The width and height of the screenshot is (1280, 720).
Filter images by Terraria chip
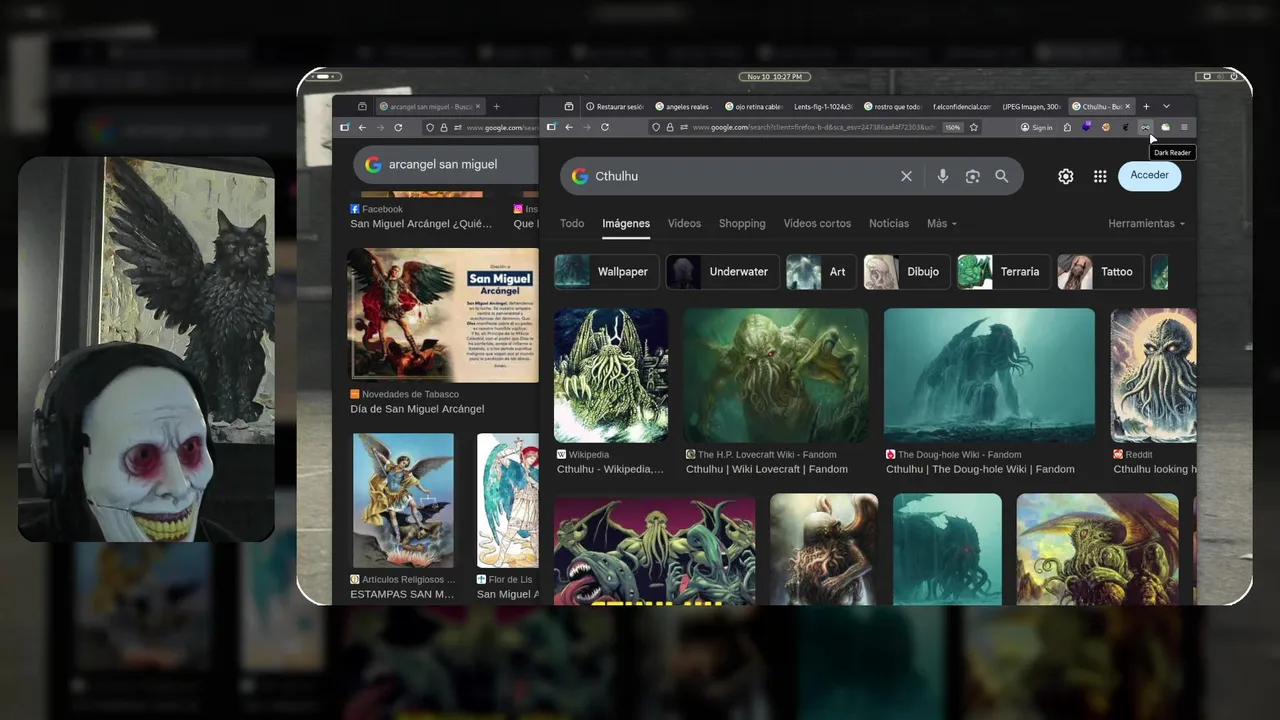pyautogui.click(x=1003, y=271)
